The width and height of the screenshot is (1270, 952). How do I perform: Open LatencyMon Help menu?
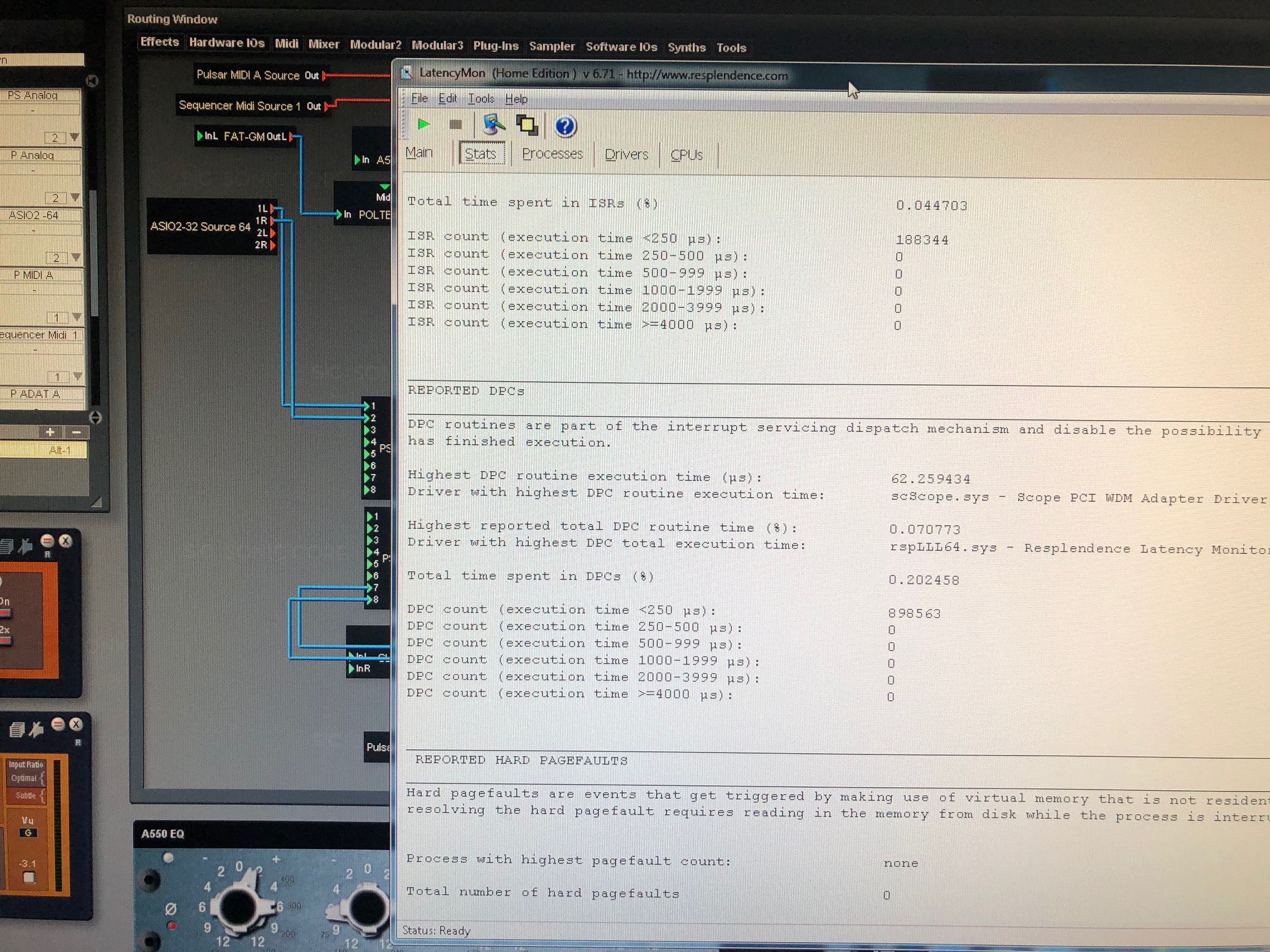point(516,99)
